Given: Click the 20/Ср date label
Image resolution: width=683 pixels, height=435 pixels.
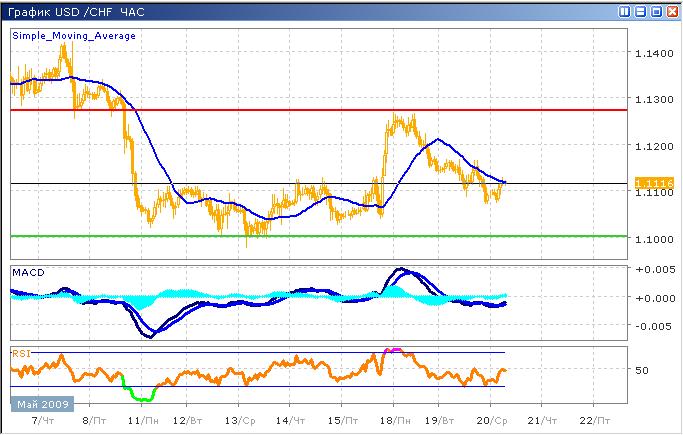Looking at the screenshot, I should (492, 421).
